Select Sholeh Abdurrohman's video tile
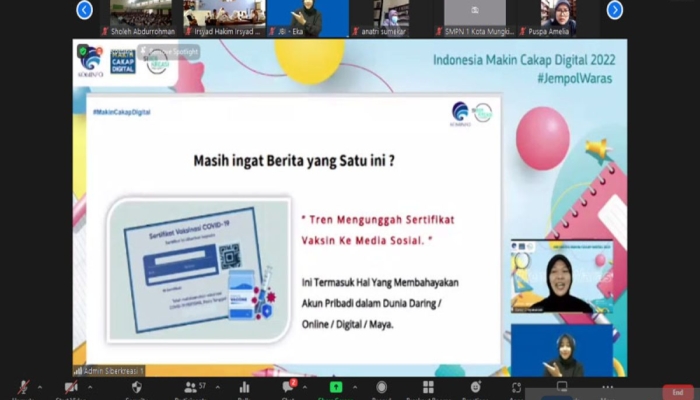 [x=141, y=18]
